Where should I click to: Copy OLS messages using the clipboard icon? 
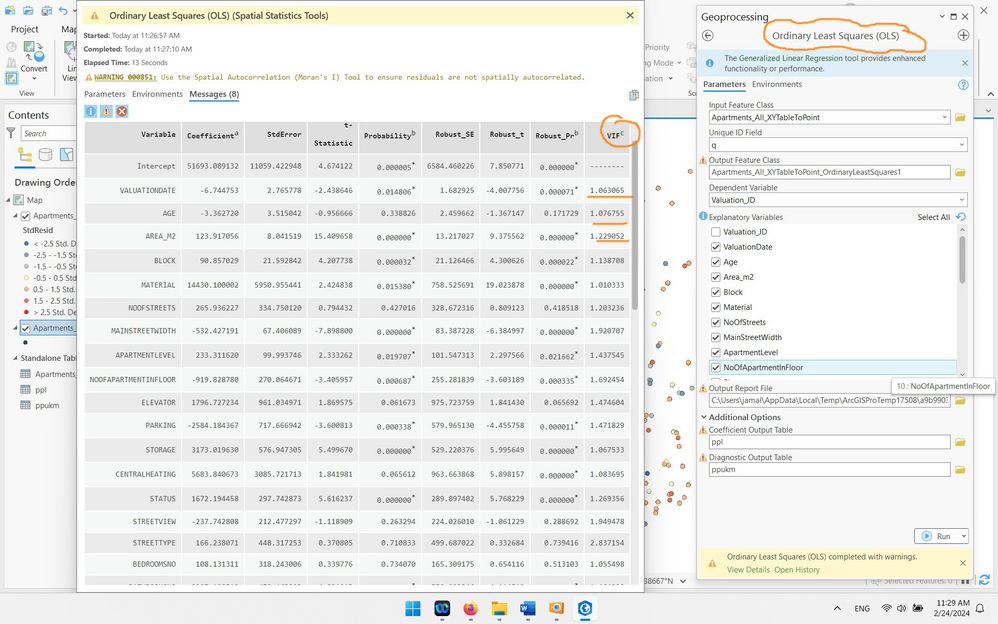[633, 95]
